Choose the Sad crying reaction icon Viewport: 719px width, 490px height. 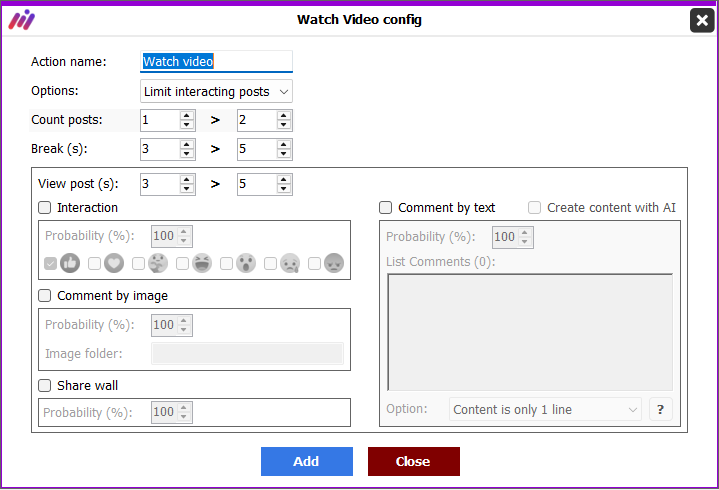pos(290,264)
